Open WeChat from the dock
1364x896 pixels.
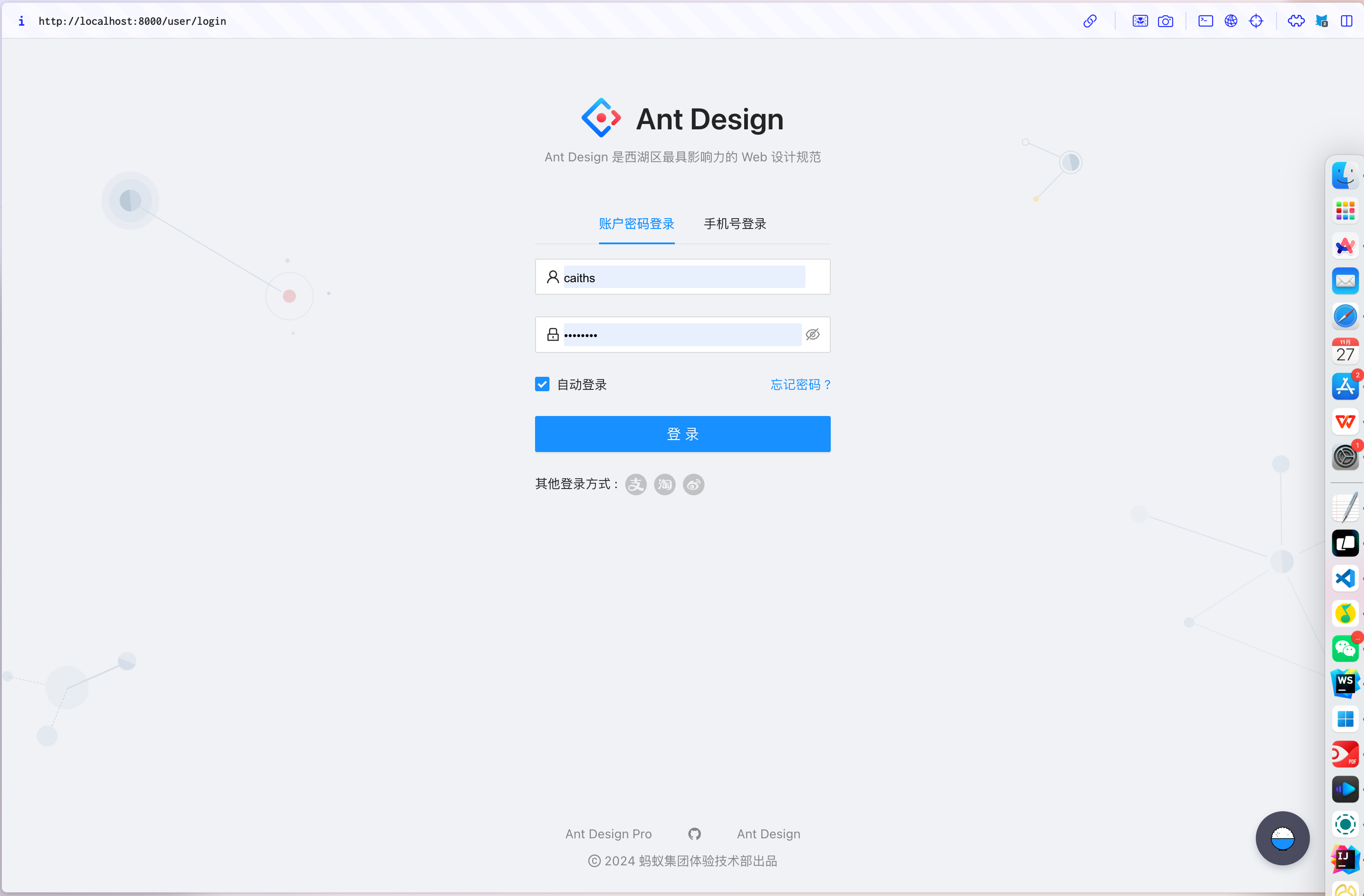pyautogui.click(x=1346, y=648)
